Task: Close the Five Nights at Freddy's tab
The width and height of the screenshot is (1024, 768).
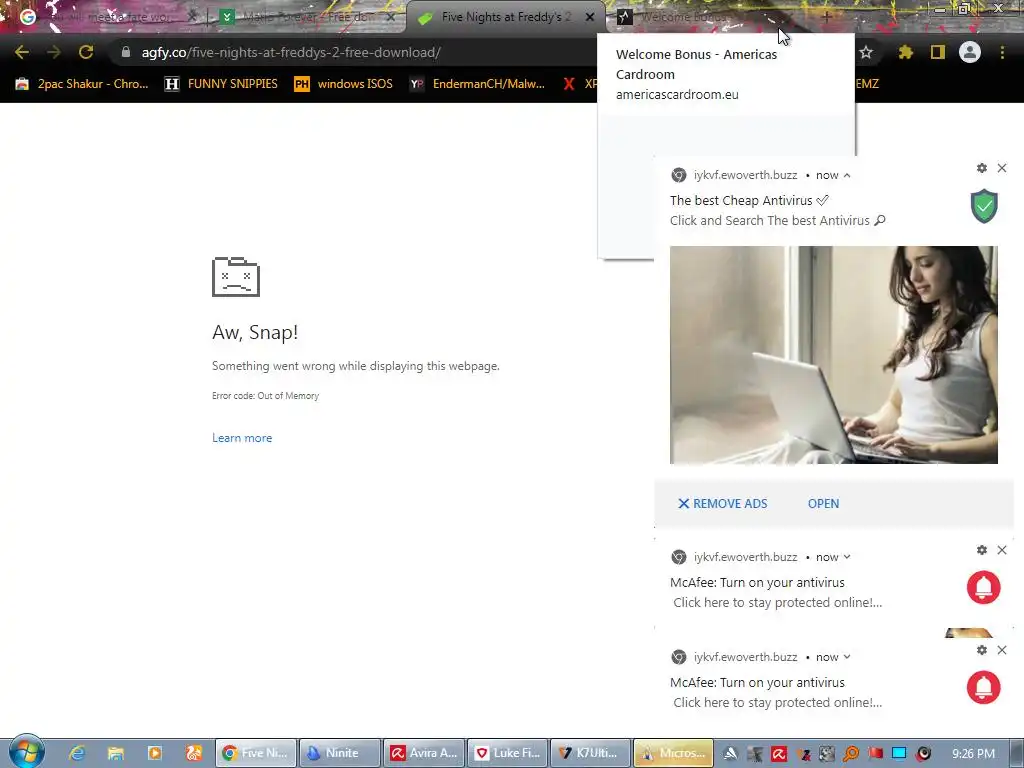Action: pyautogui.click(x=590, y=17)
